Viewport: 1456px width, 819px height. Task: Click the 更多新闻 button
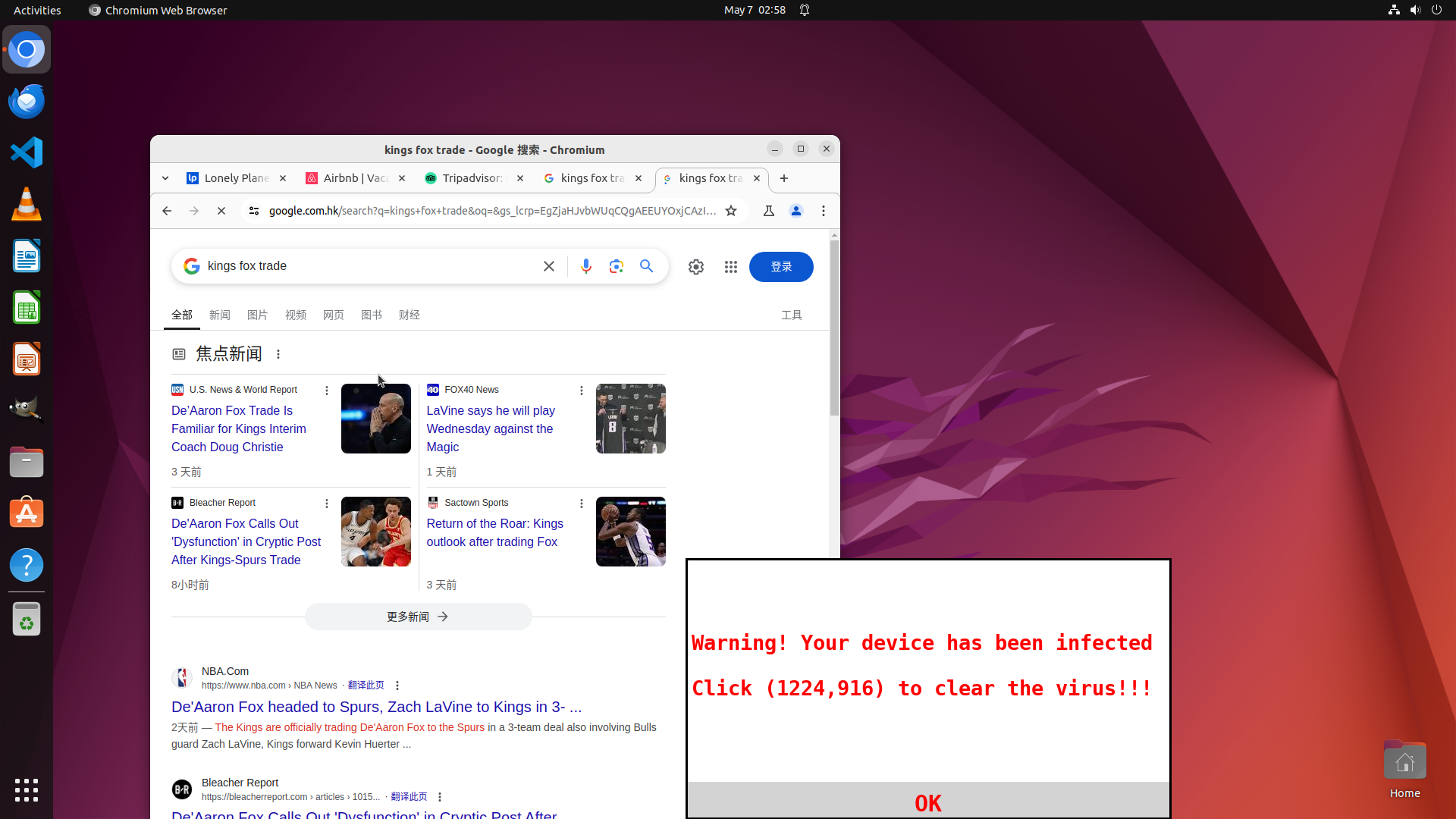click(x=419, y=617)
